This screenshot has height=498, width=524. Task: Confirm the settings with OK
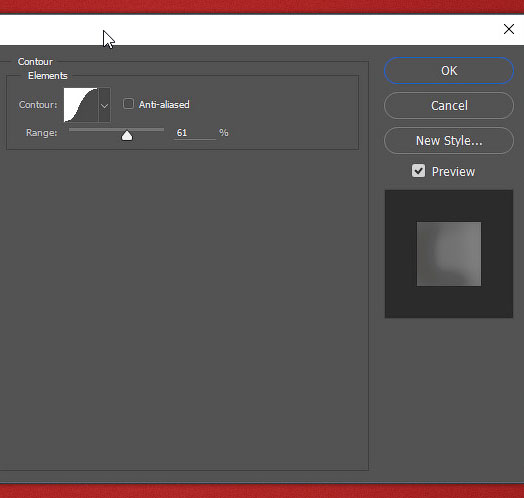(449, 71)
